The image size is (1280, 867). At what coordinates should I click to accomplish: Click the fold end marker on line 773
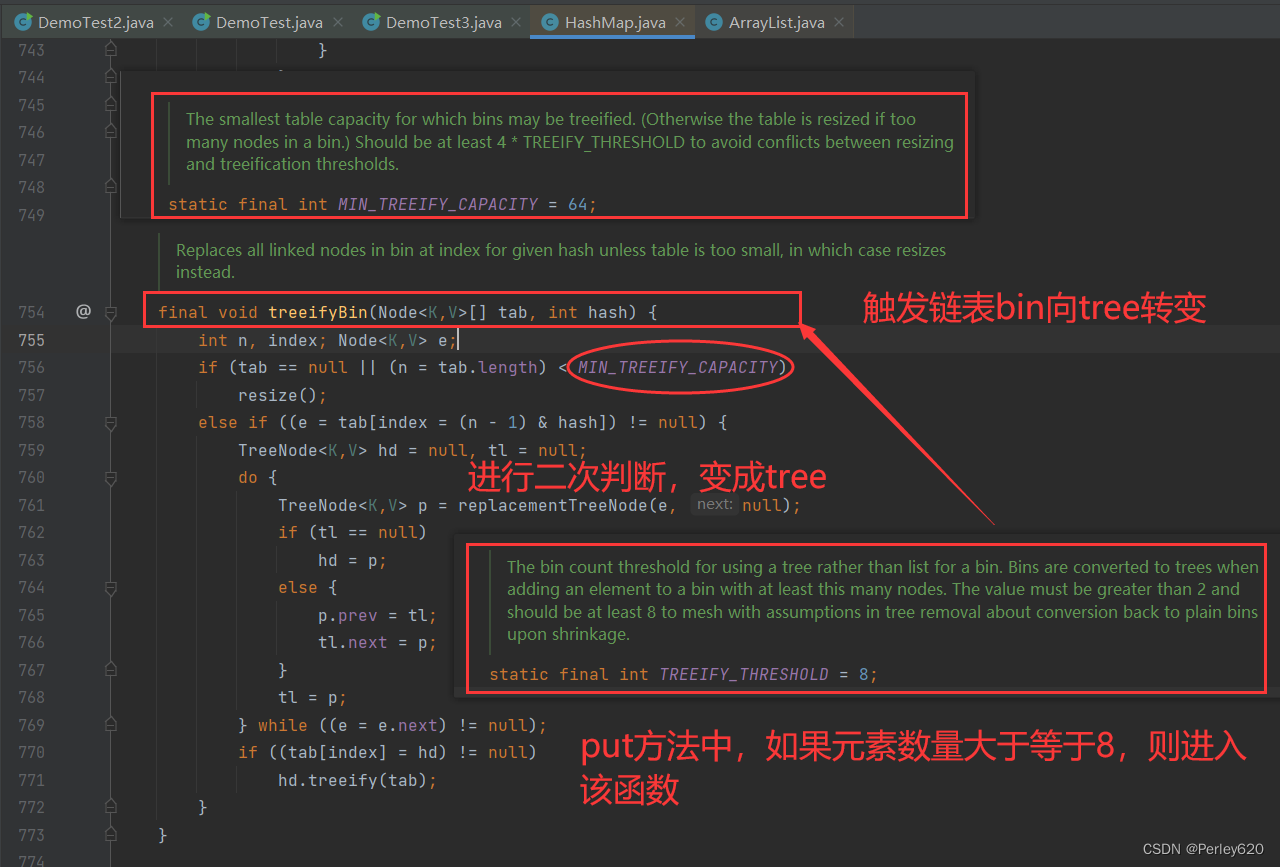[x=111, y=835]
